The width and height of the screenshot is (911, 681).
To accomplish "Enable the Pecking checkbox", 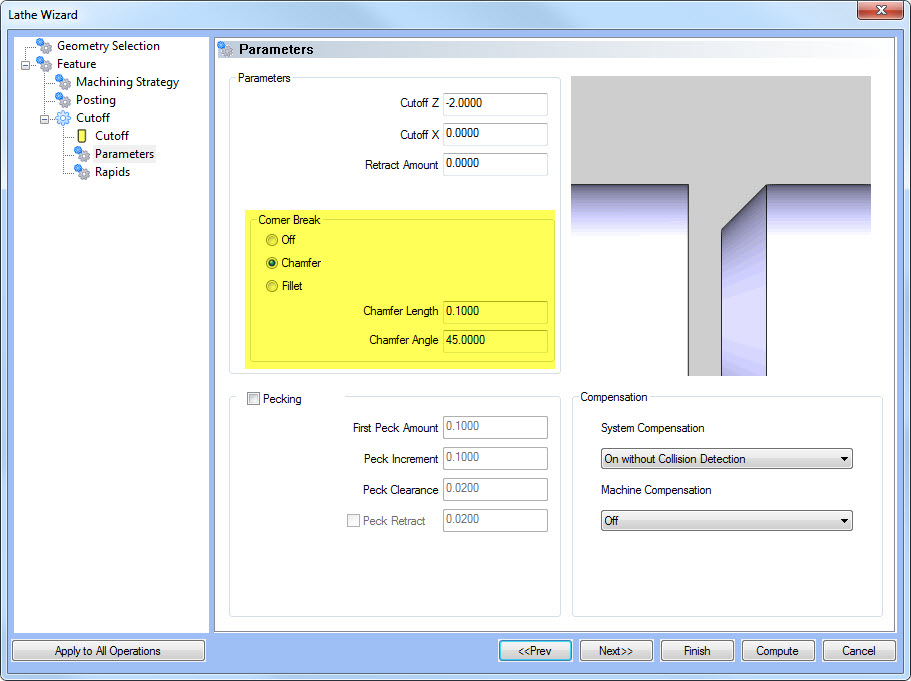I will 253,399.
